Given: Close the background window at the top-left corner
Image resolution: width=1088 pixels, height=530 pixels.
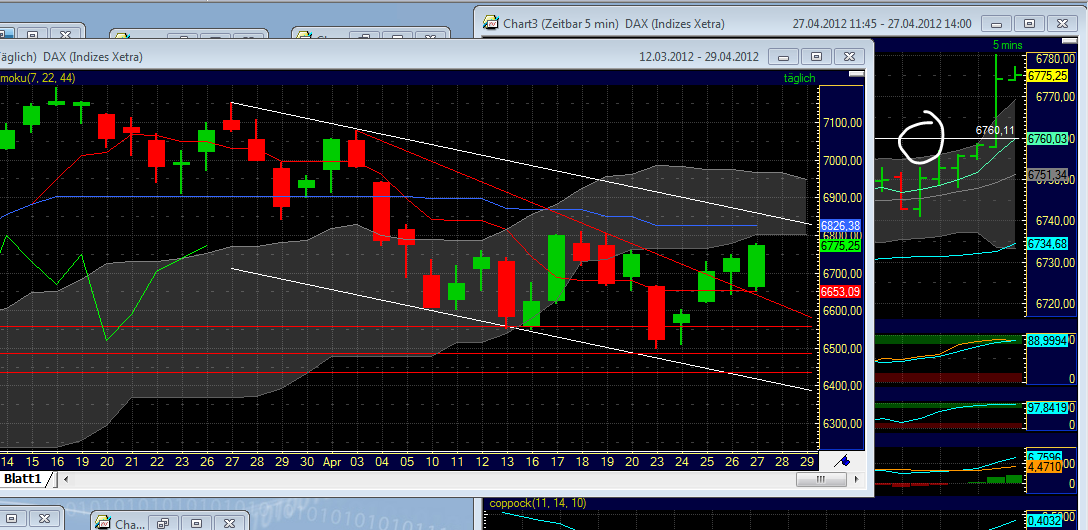Looking at the screenshot, I should tap(66, 34).
